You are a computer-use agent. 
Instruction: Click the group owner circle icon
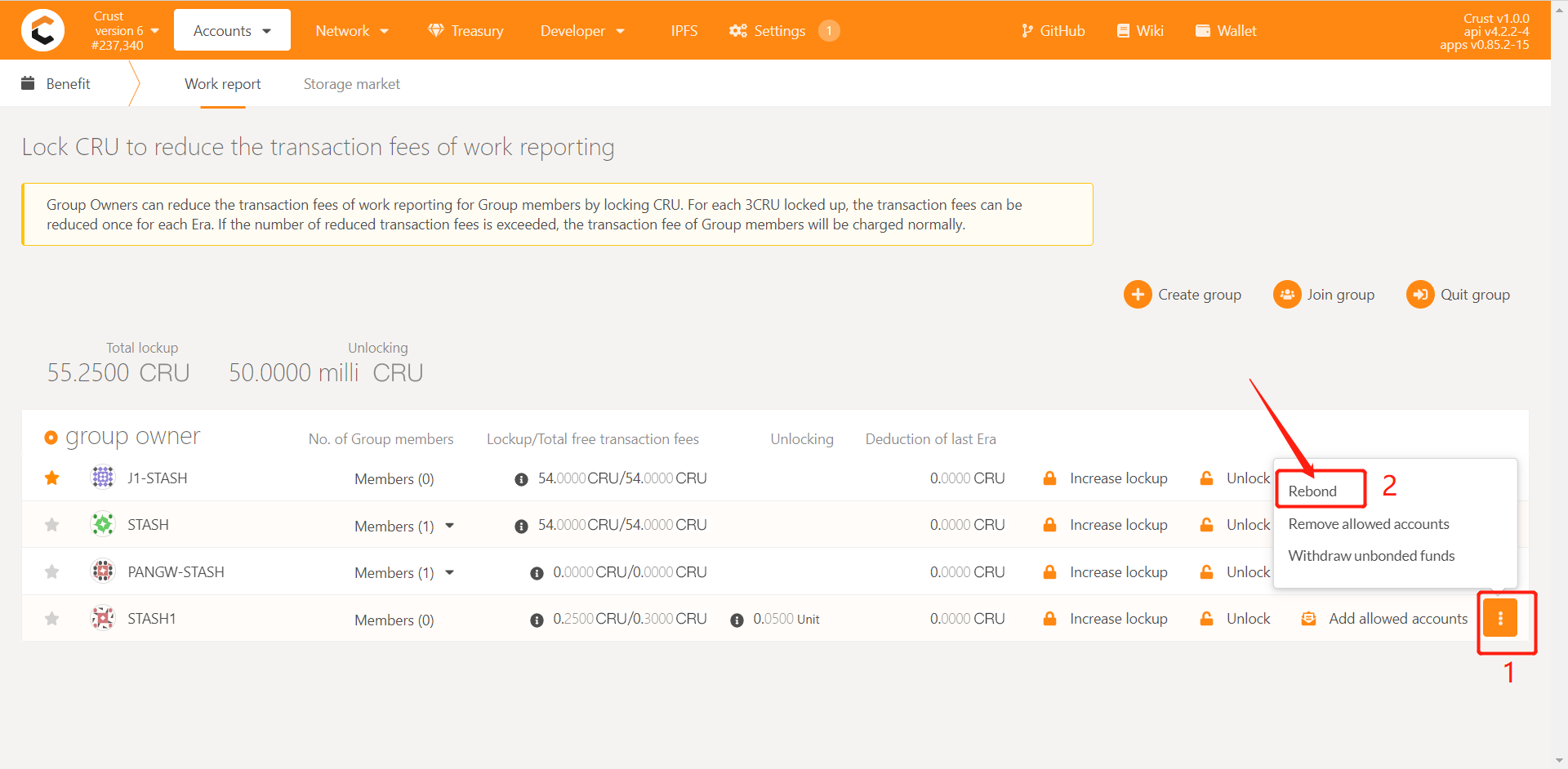pyautogui.click(x=51, y=438)
